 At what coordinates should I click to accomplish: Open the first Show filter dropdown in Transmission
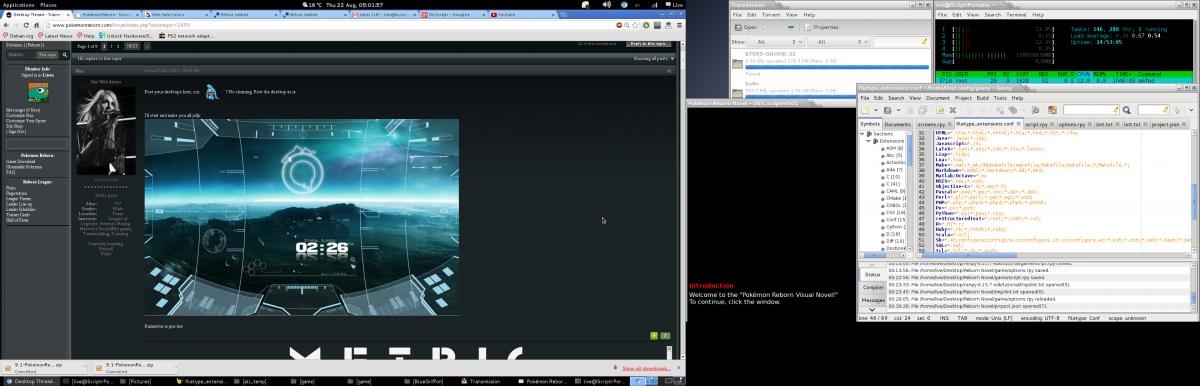[777, 42]
